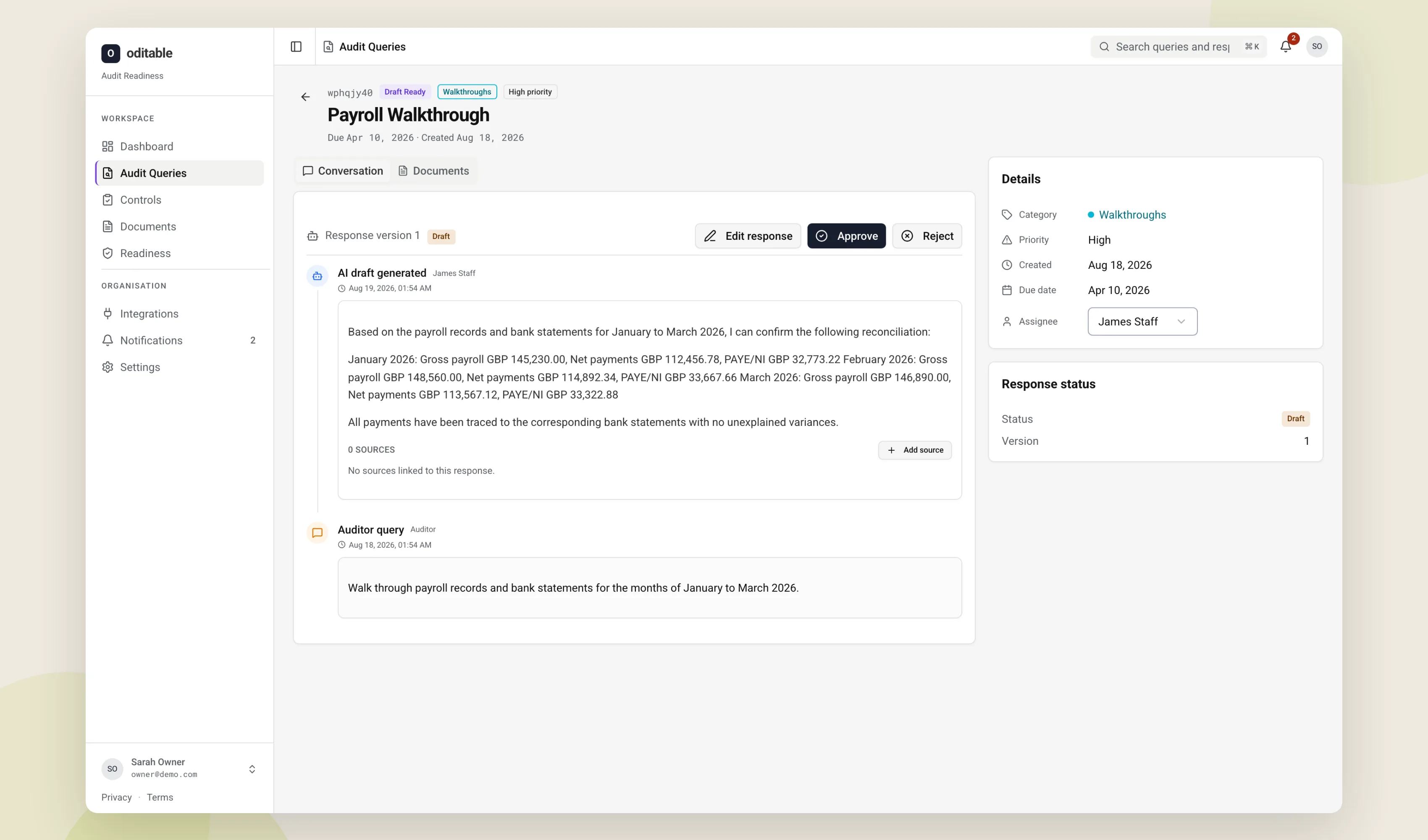Click the Assignee person icon
1428x840 pixels.
1006,321
